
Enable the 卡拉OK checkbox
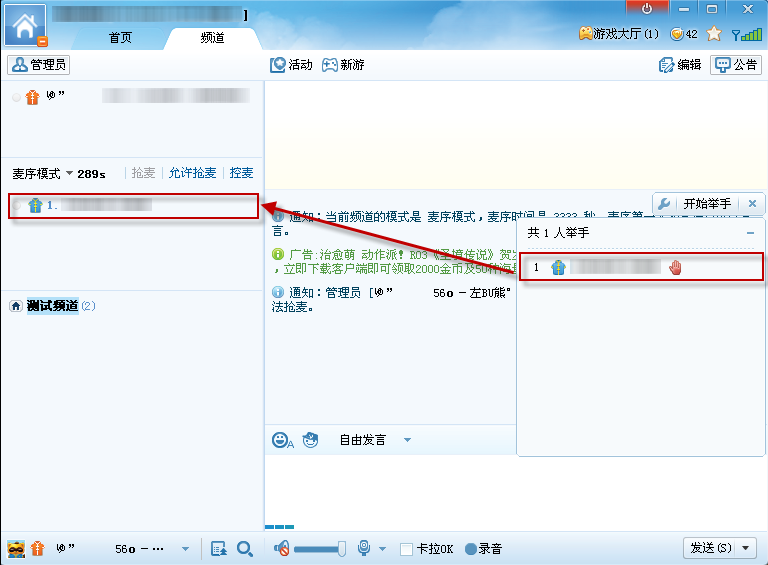click(406, 549)
